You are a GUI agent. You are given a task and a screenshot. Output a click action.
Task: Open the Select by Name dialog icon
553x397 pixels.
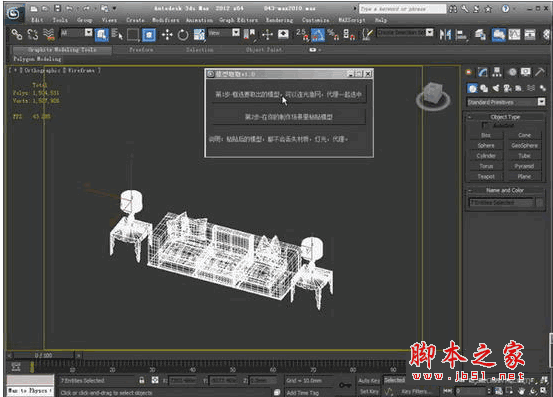click(117, 34)
